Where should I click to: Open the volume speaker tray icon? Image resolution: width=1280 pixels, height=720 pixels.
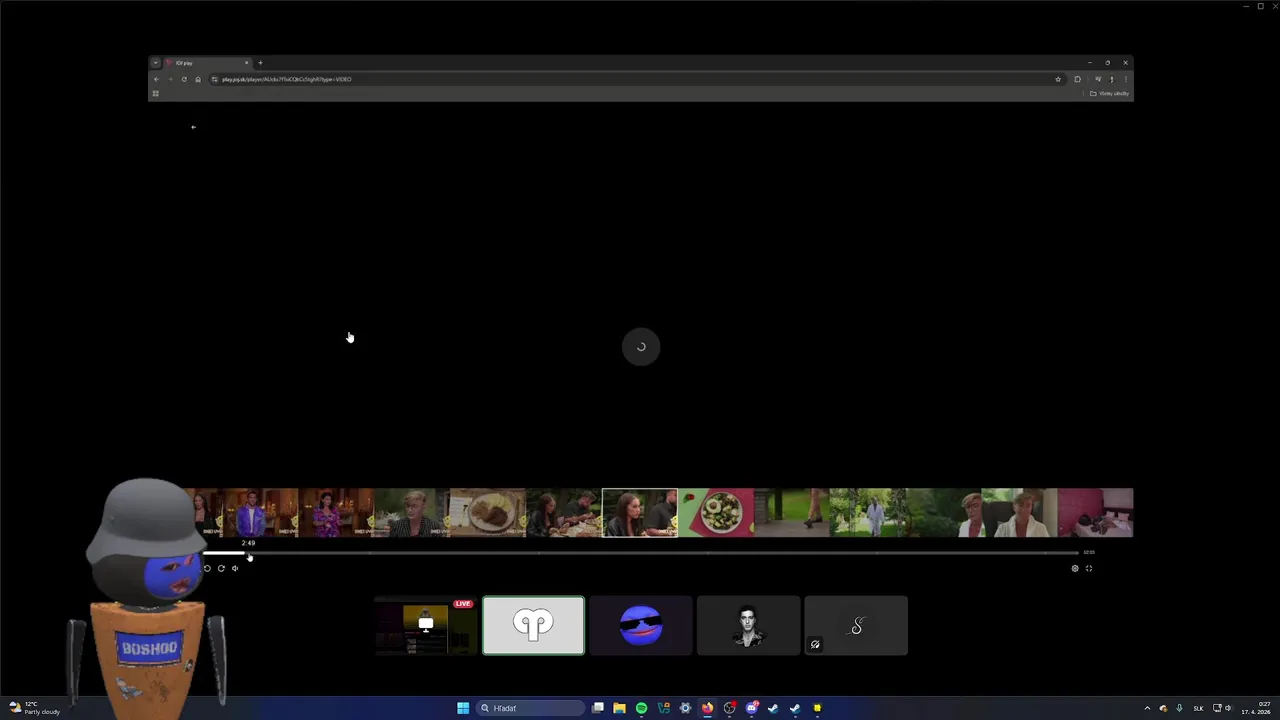click(x=1228, y=708)
